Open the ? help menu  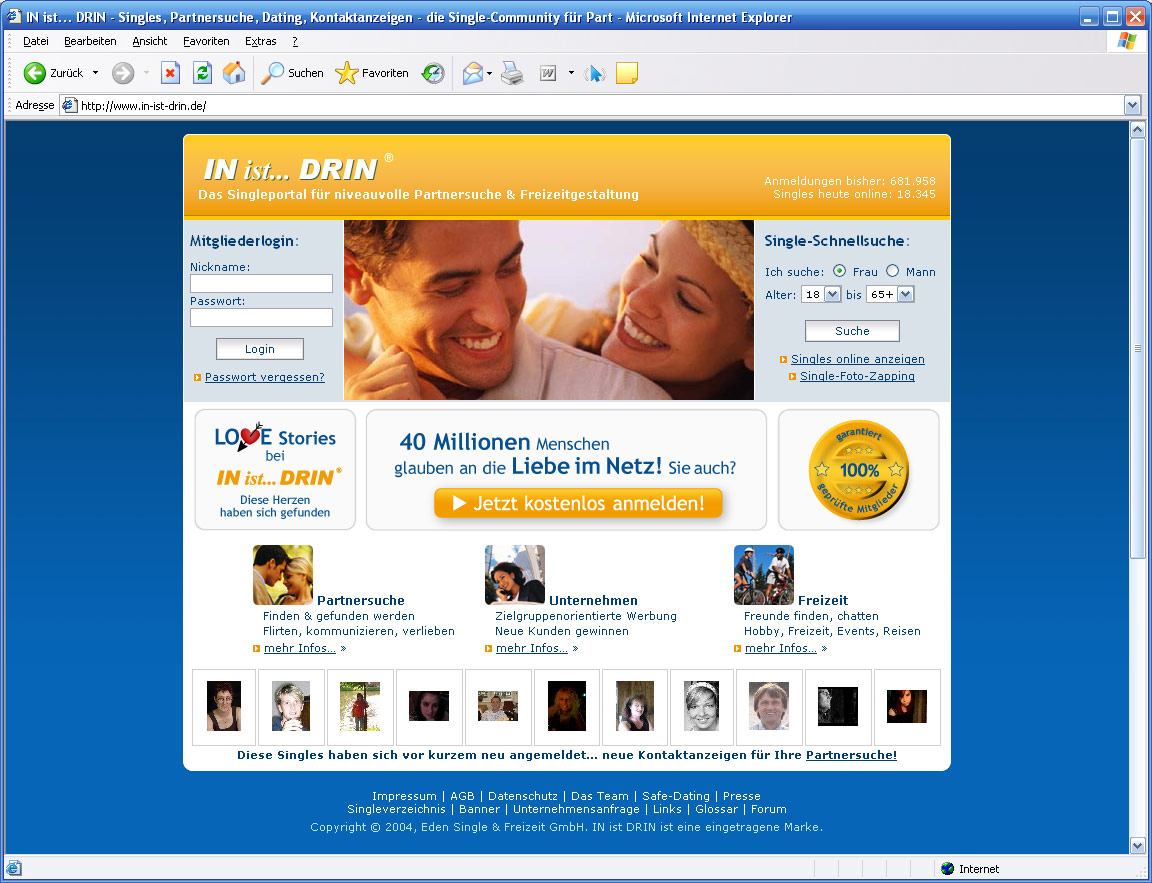[295, 41]
